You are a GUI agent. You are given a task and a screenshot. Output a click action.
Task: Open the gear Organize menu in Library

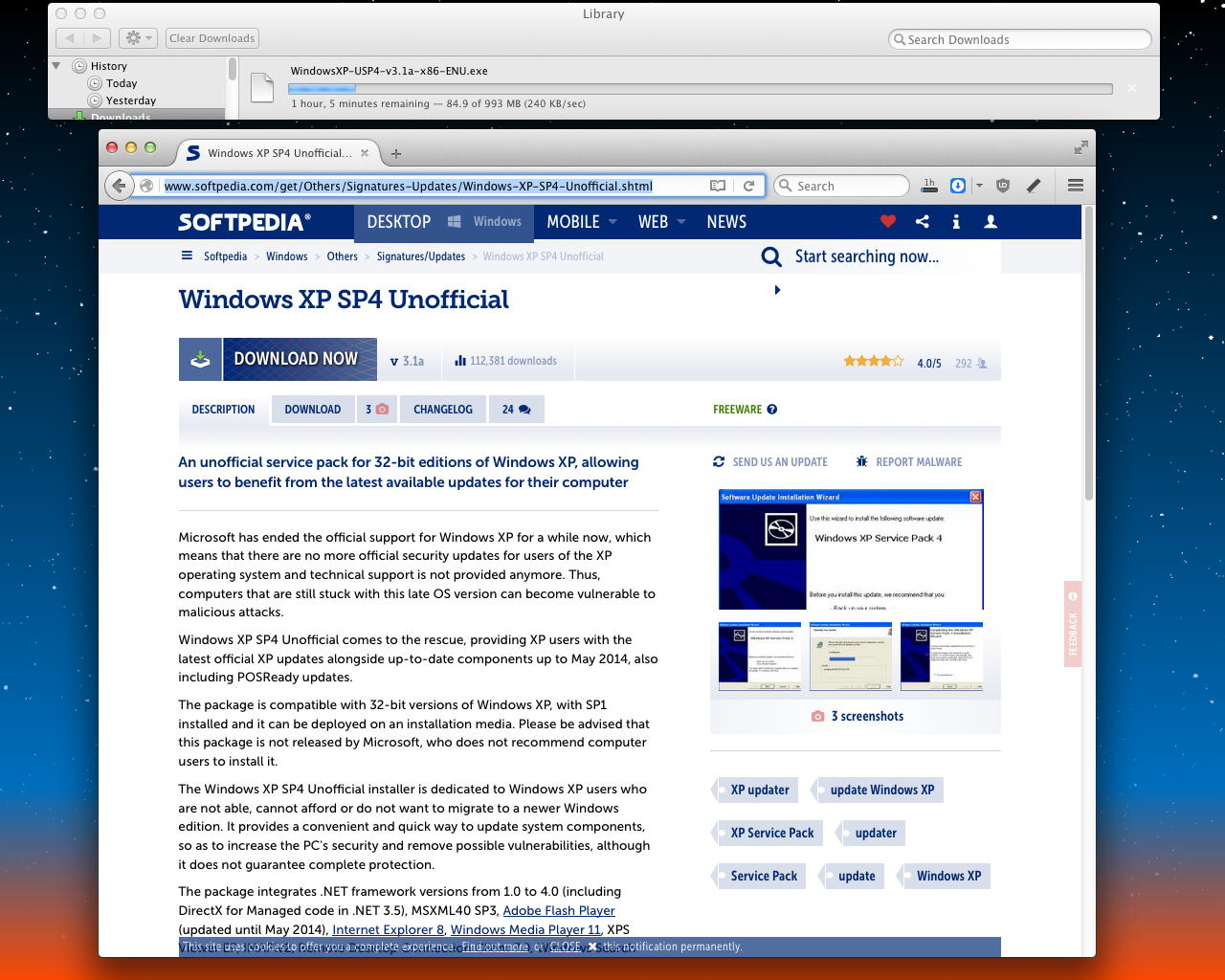pos(139,38)
